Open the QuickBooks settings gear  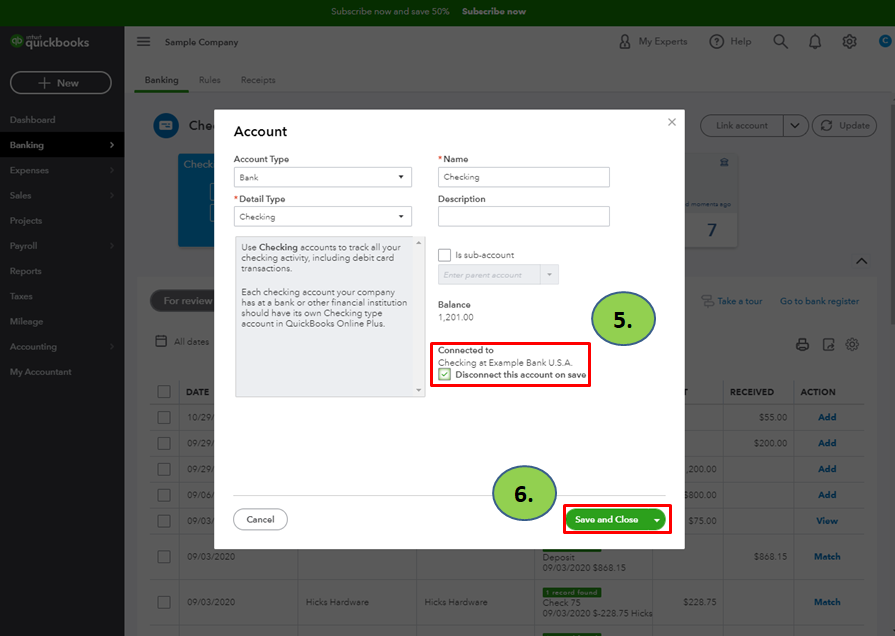pos(849,41)
